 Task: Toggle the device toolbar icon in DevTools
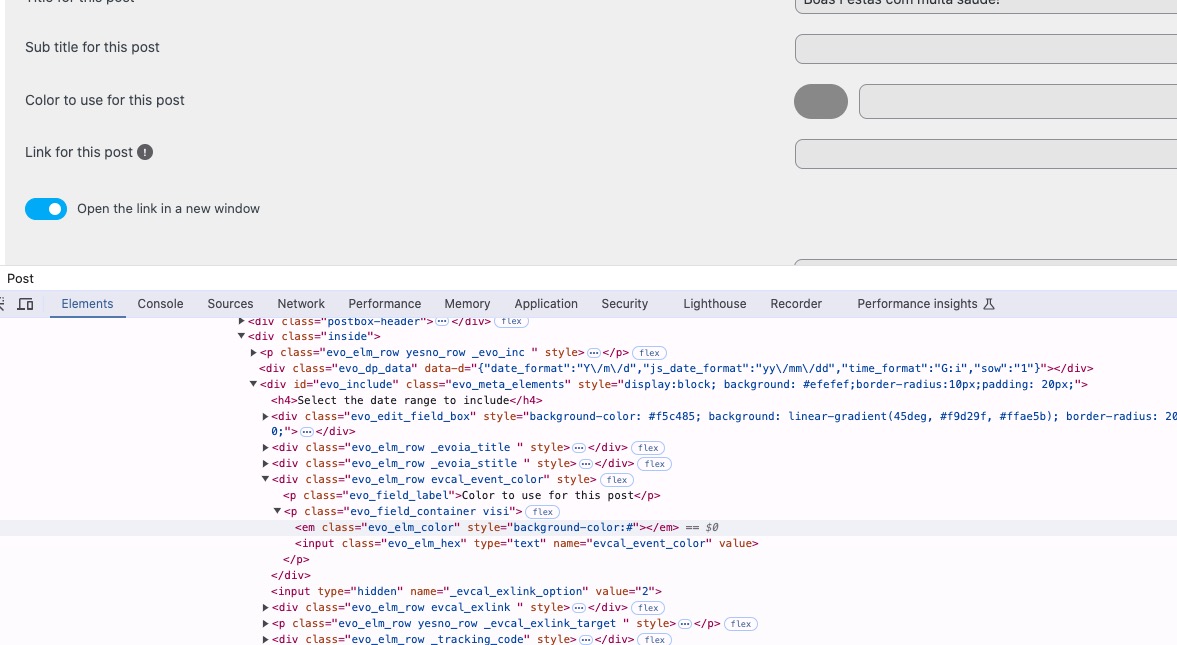pos(26,304)
